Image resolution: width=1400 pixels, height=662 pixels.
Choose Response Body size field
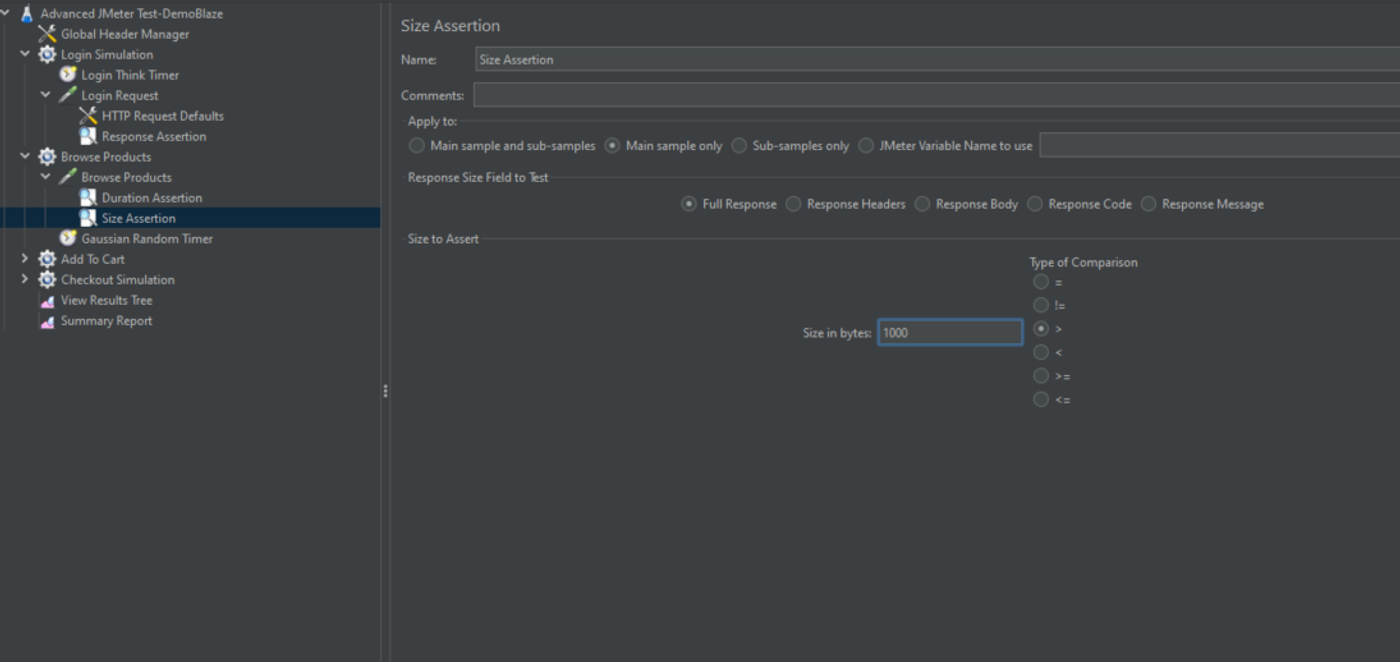922,204
